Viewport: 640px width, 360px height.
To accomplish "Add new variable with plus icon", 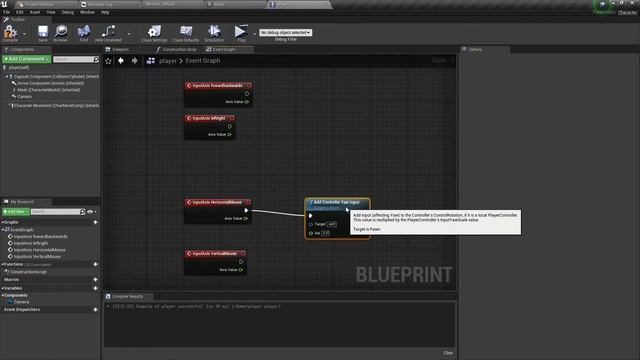I will coord(96,288).
